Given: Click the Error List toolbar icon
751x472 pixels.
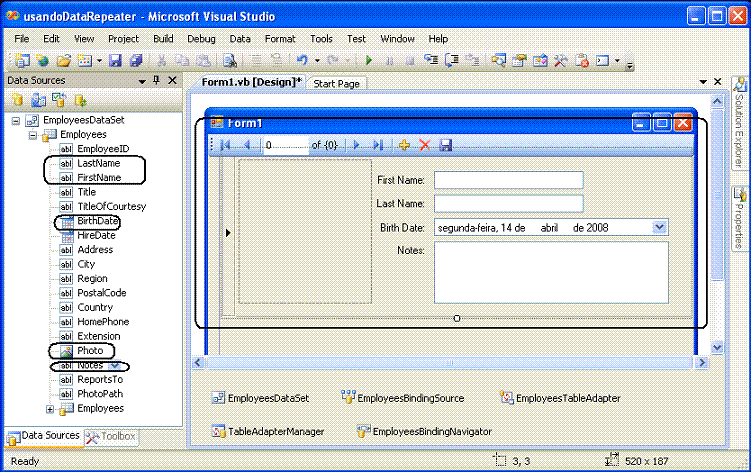Looking at the screenshot, I should [x=582, y=60].
